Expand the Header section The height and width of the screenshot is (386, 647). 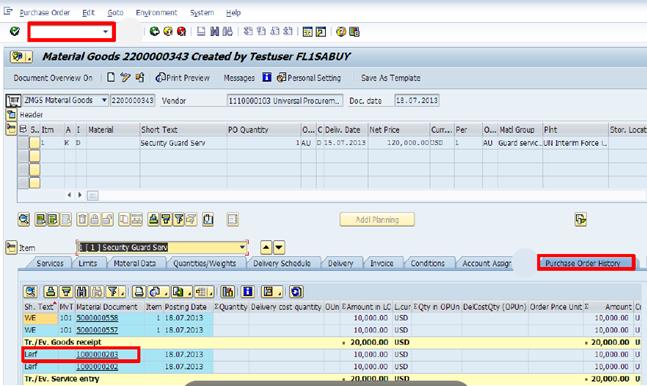[x=11, y=115]
